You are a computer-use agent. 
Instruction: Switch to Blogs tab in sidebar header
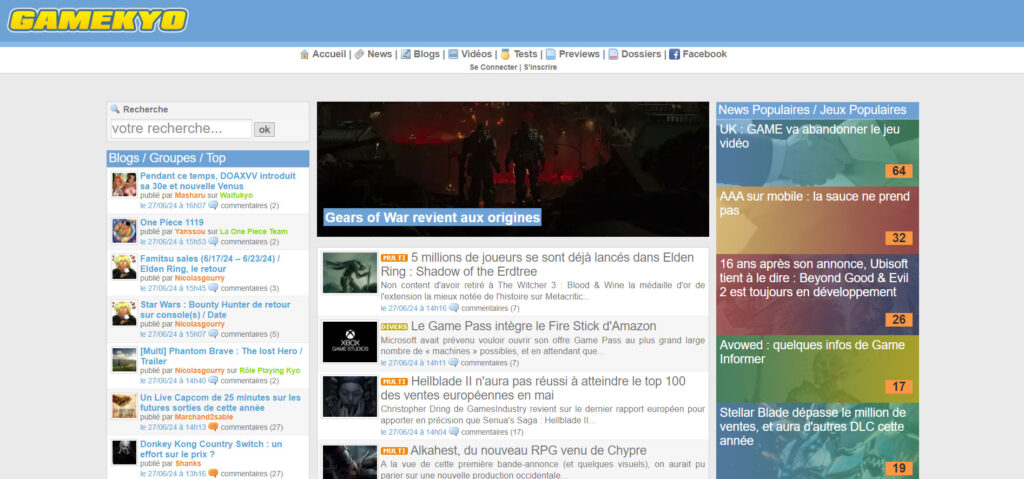pyautogui.click(x=124, y=158)
